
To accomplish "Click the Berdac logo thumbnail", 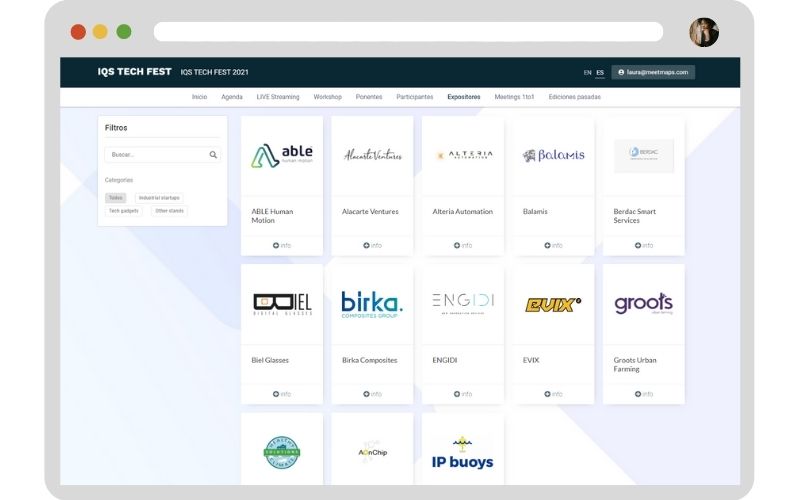I will point(644,156).
